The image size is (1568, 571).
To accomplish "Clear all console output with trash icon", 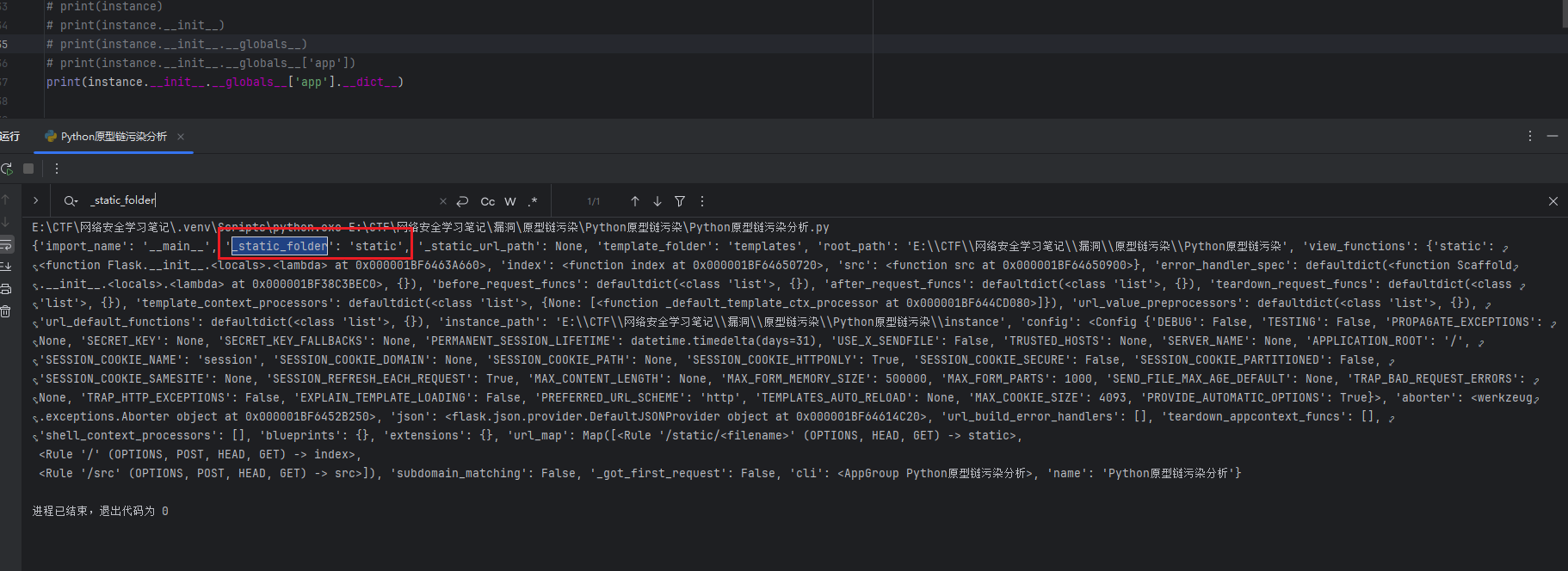I will click(x=6, y=311).
